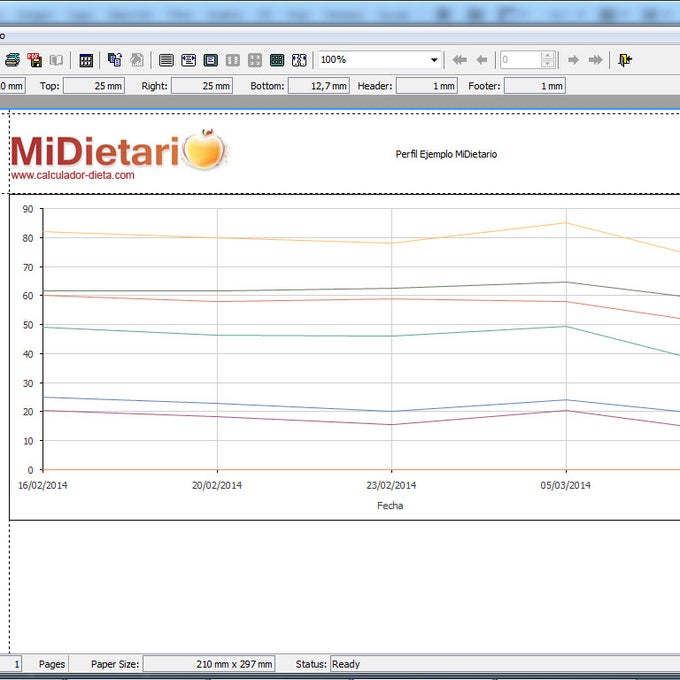
Task: Jump to the last page double-arrow
Action: click(595, 60)
